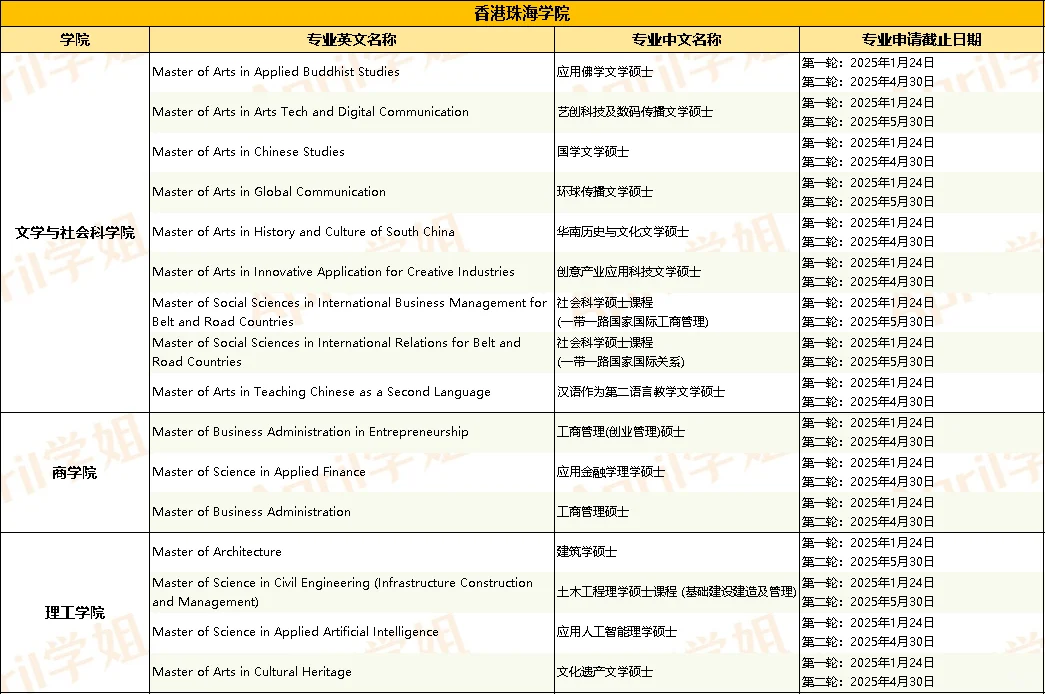Click the 应用人工智能理学硕士 cell

(x=676, y=633)
